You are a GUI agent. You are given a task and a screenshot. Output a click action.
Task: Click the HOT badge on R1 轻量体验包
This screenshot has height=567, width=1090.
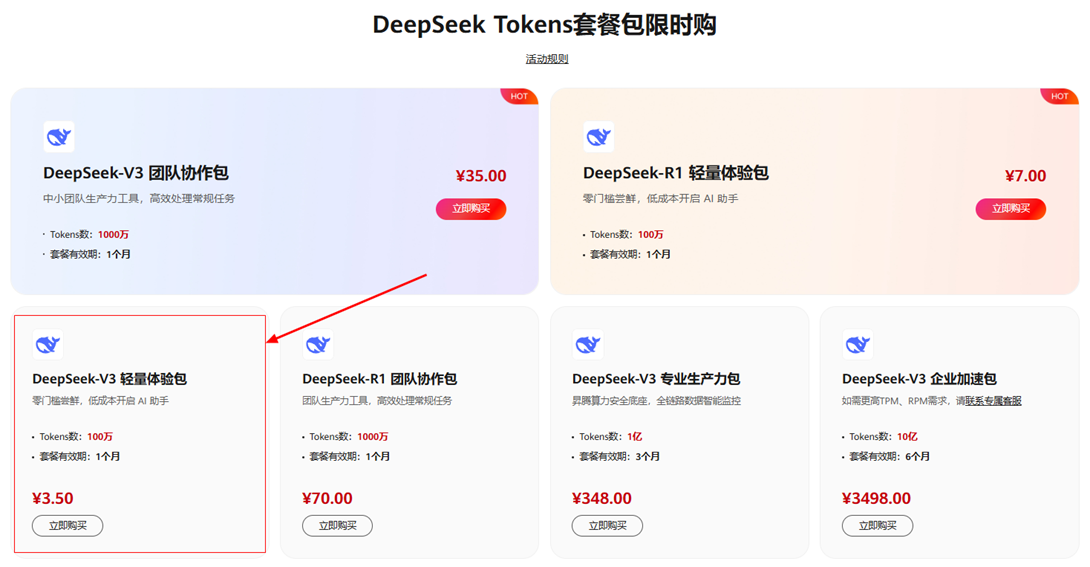[1059, 96]
